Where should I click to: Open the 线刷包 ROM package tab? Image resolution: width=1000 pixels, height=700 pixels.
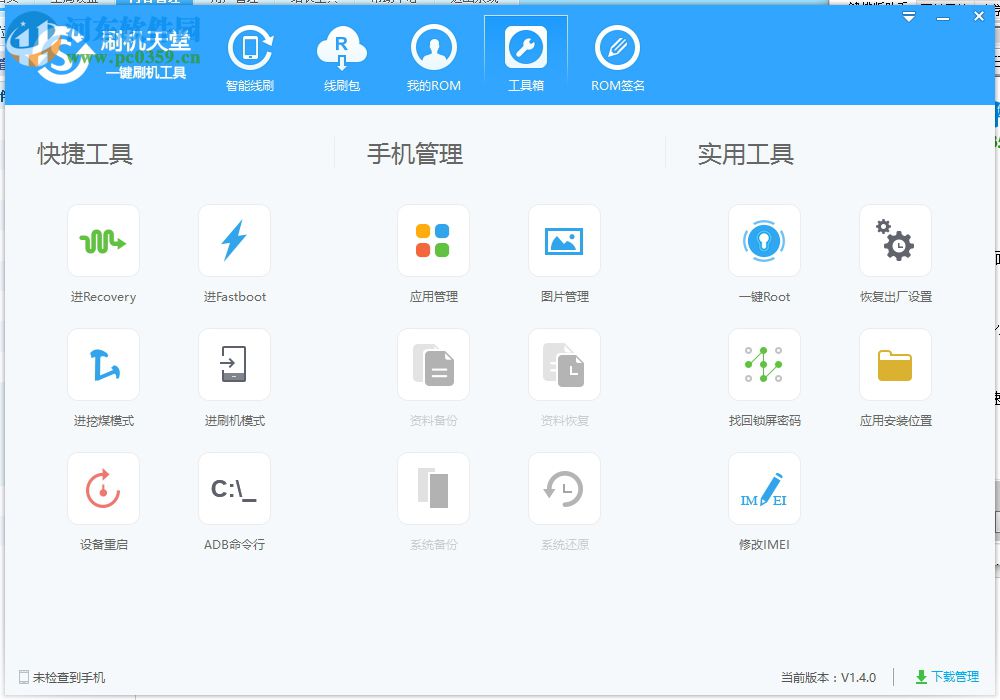tap(341, 55)
